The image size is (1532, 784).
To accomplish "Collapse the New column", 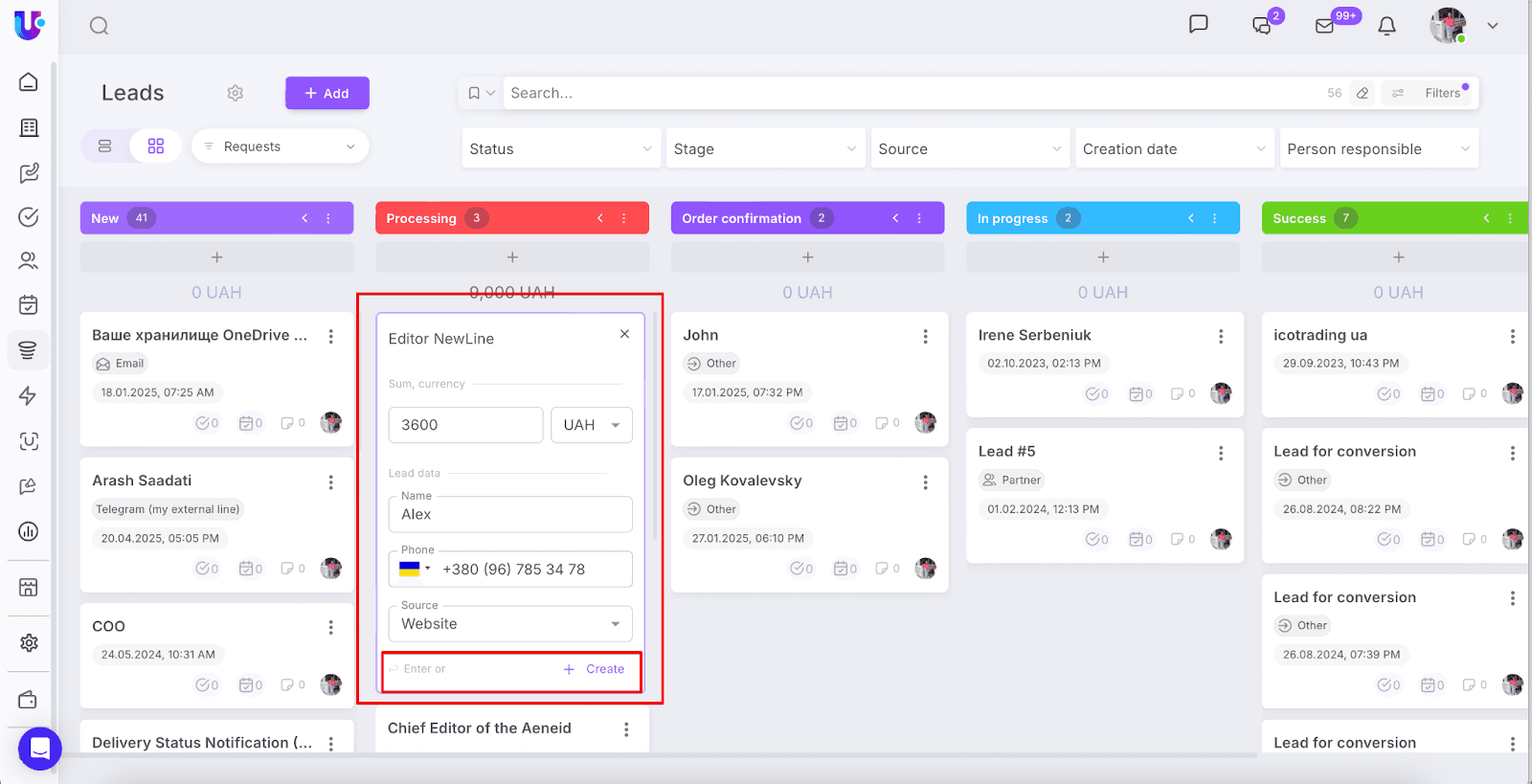I will [304, 218].
